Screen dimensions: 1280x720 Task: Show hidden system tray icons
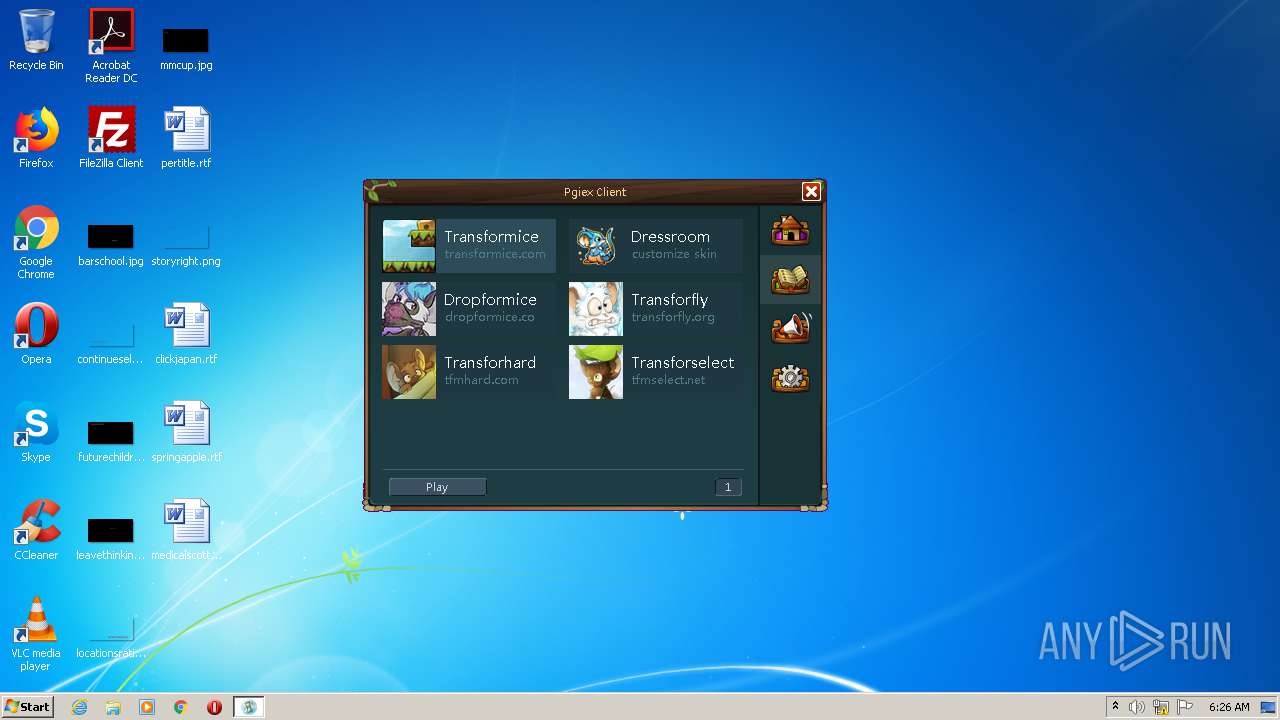(x=1115, y=707)
